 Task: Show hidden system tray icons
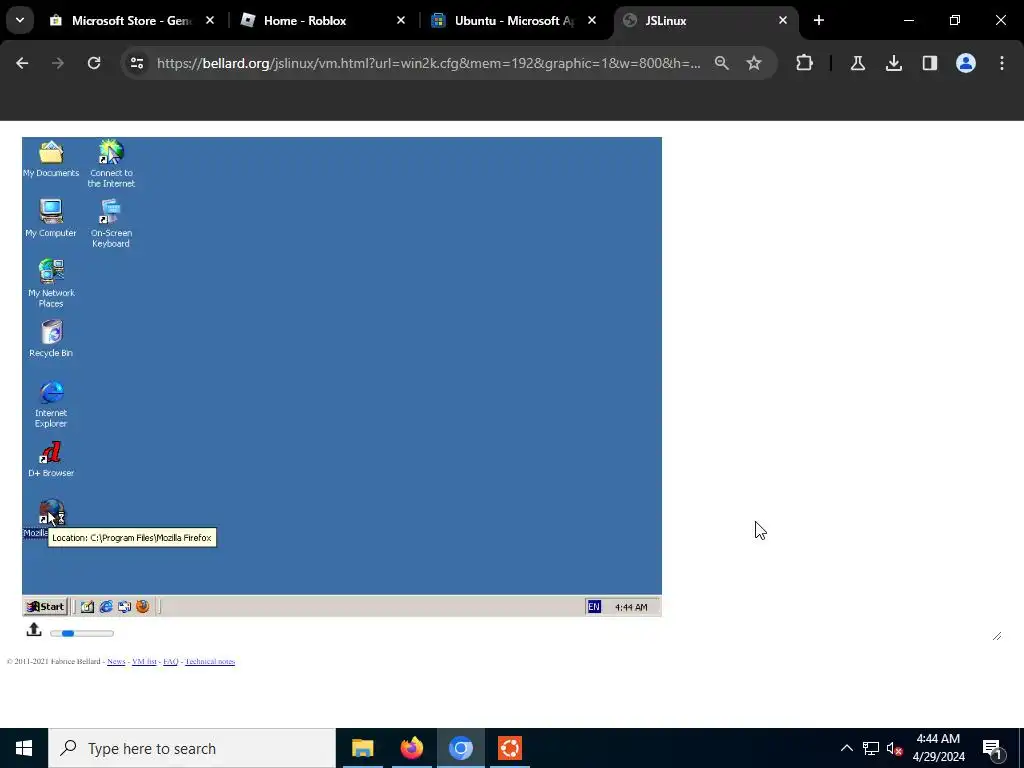click(x=846, y=748)
